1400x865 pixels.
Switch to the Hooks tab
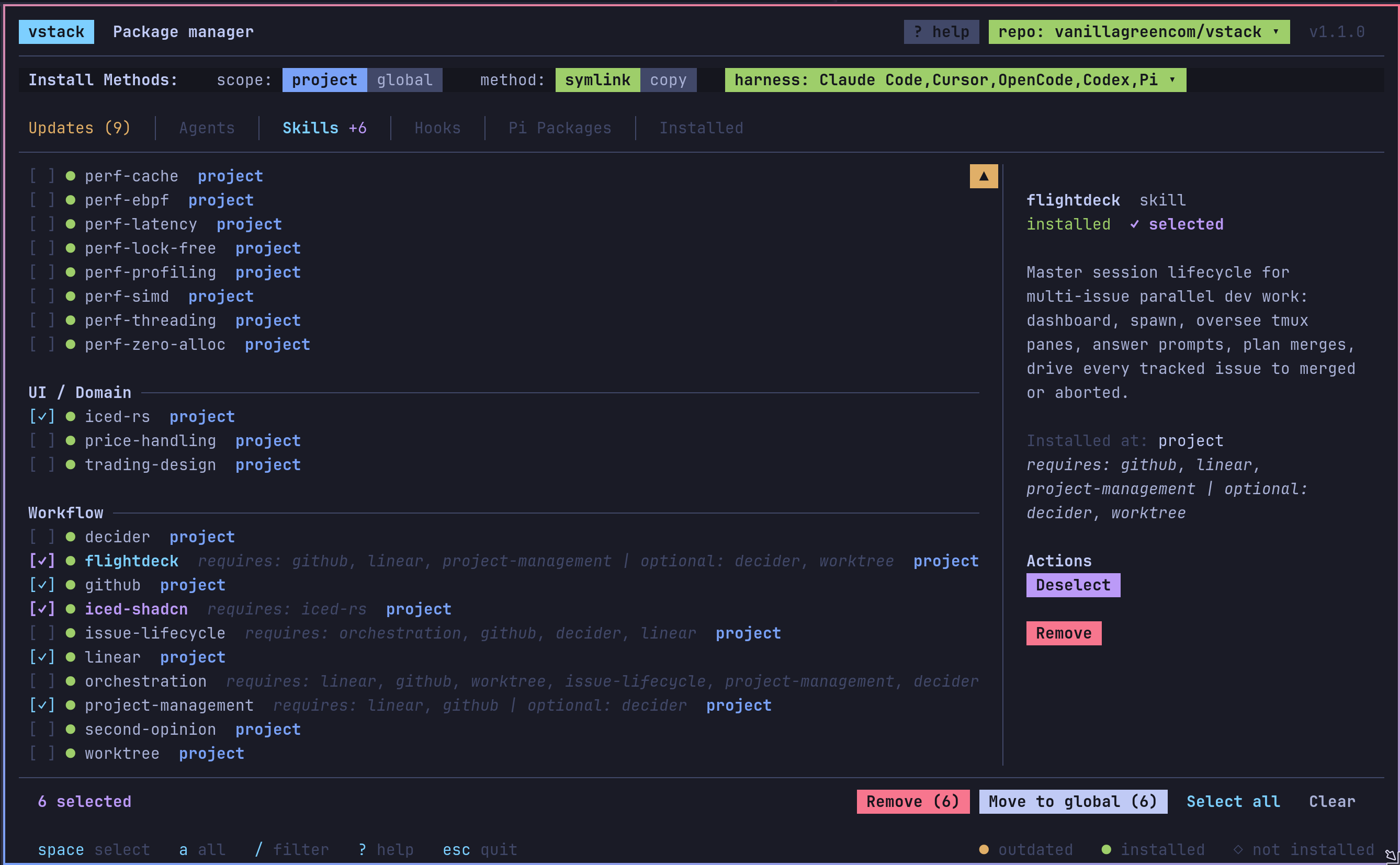[438, 128]
